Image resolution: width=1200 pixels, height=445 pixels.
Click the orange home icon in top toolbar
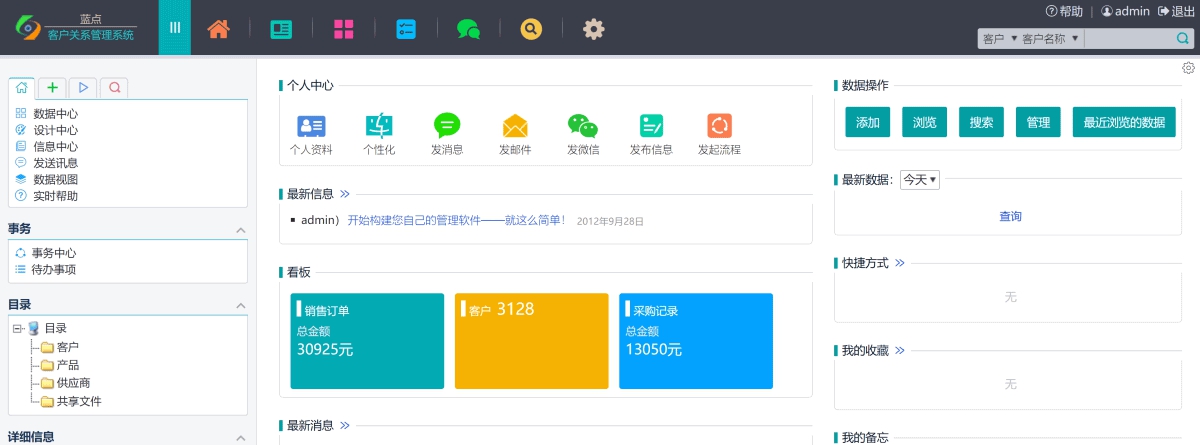(218, 29)
